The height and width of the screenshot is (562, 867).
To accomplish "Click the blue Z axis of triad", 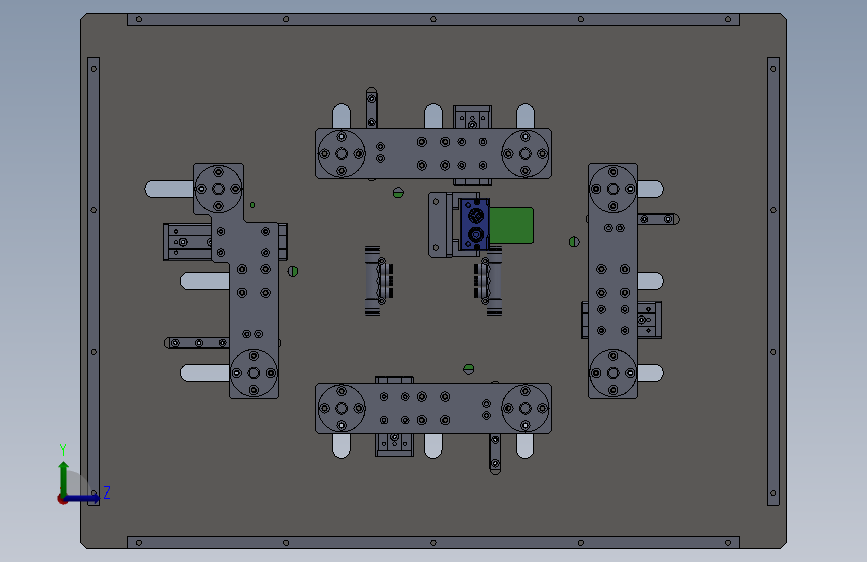I will pos(83,498).
